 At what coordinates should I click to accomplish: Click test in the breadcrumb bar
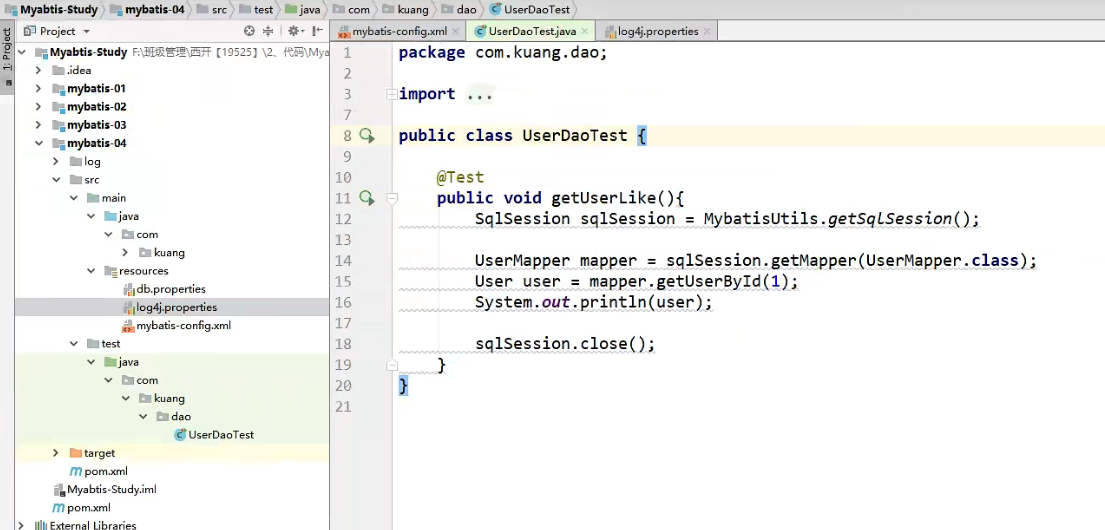coord(256,10)
